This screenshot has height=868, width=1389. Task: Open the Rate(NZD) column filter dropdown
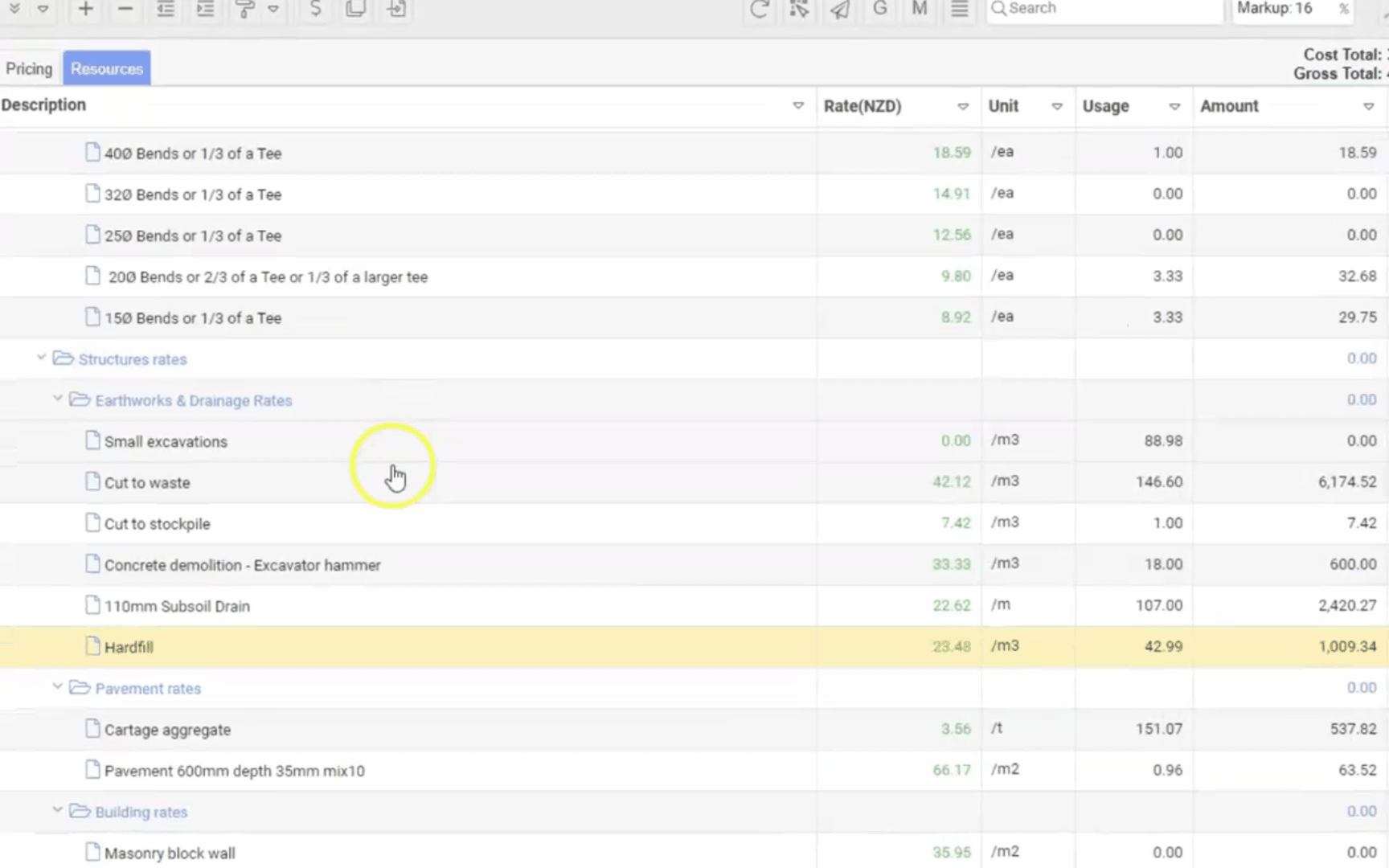[x=962, y=106]
